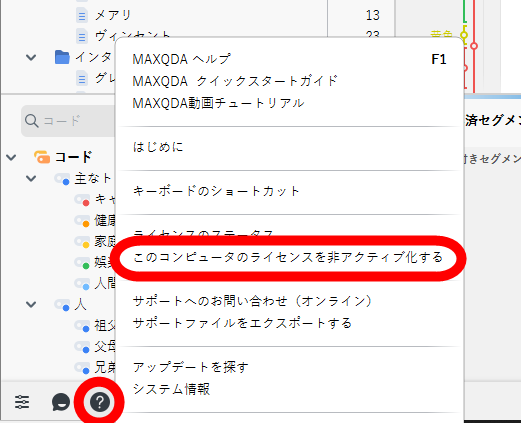Select the メアリ document
The image size is (521, 423).
113,15
